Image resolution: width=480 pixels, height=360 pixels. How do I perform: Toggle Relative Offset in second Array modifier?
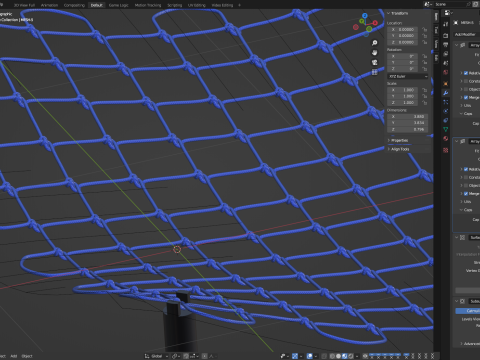[x=466, y=169]
